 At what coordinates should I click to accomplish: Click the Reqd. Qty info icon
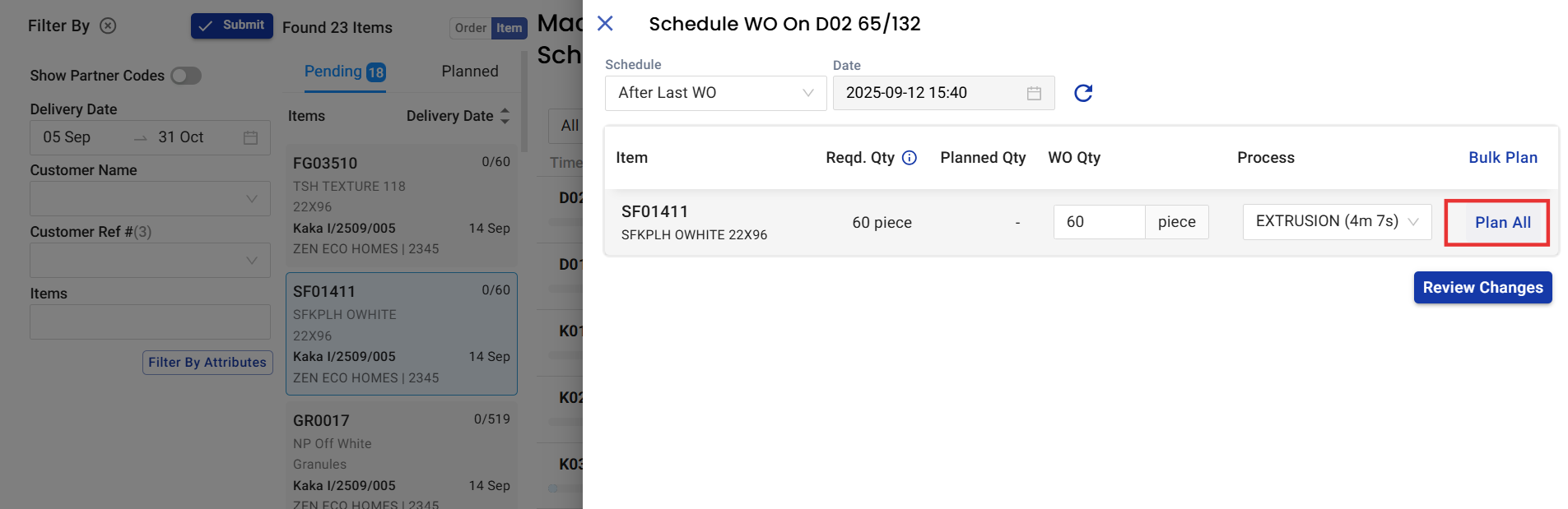coord(910,158)
